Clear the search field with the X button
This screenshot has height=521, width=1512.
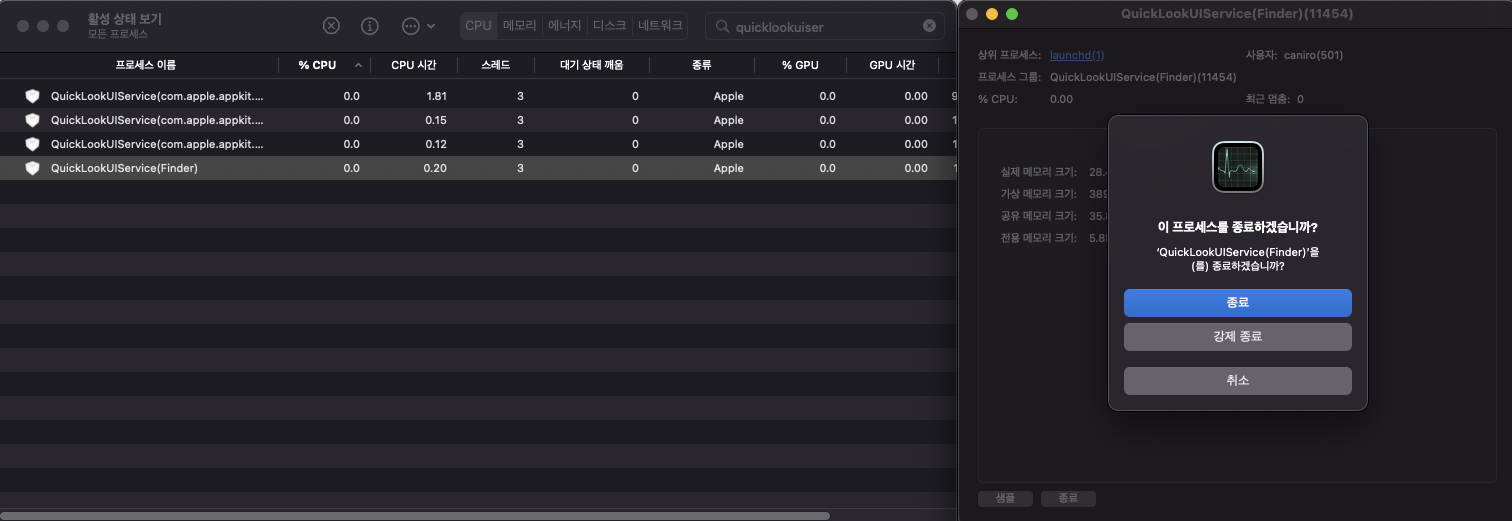(929, 26)
